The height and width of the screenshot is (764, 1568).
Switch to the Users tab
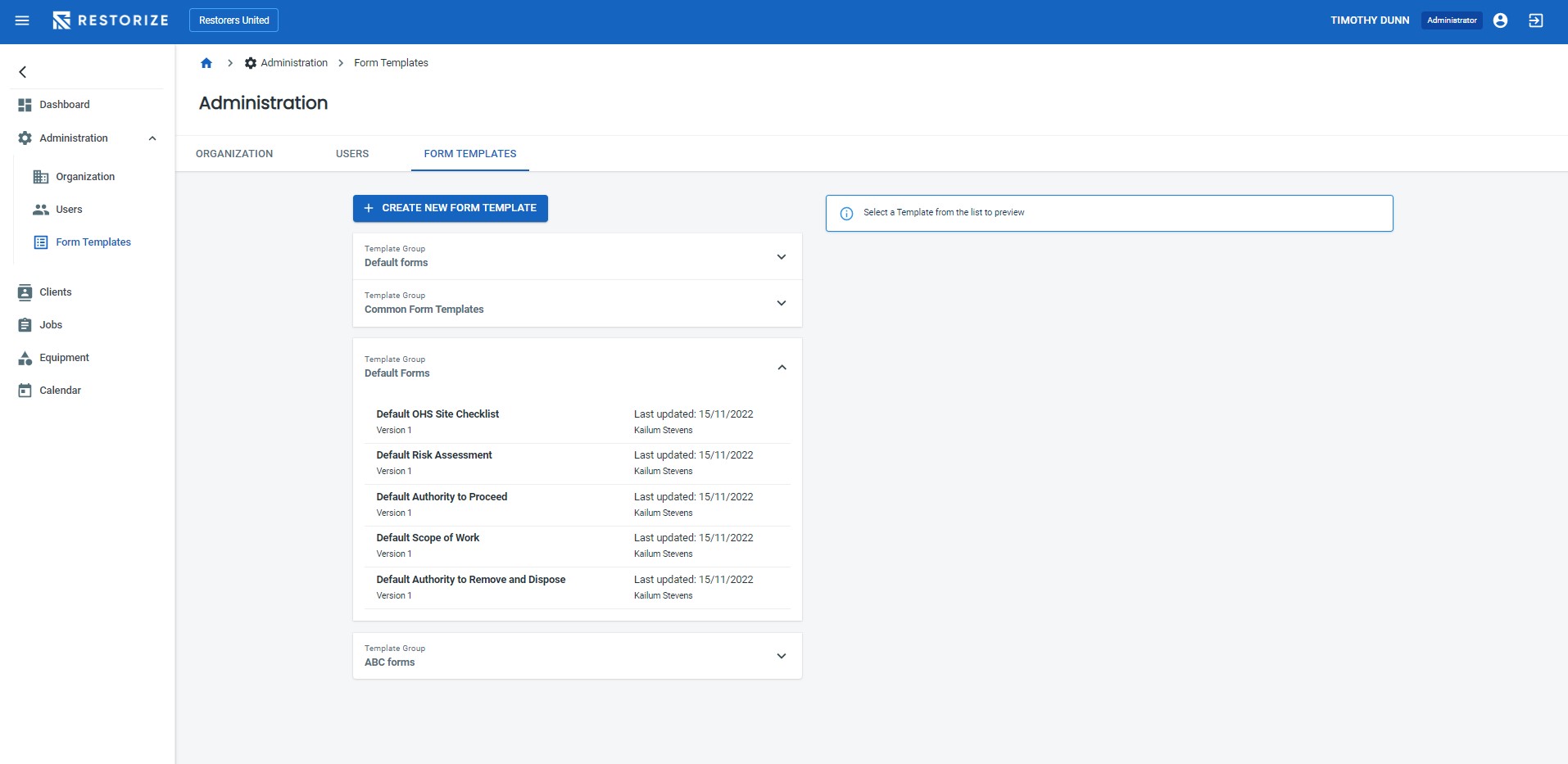352,154
